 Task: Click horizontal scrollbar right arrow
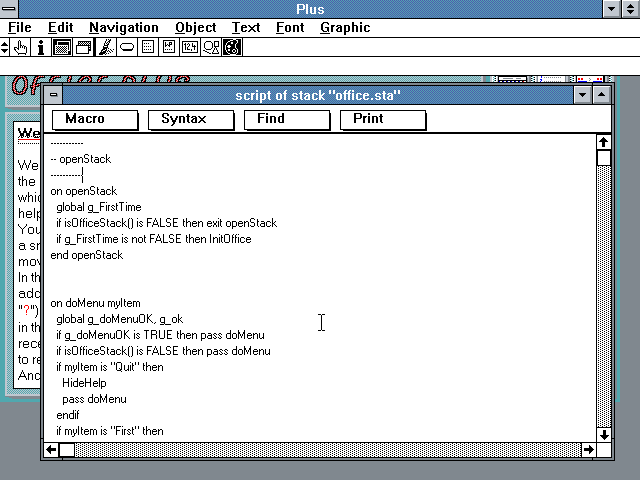coord(589,450)
